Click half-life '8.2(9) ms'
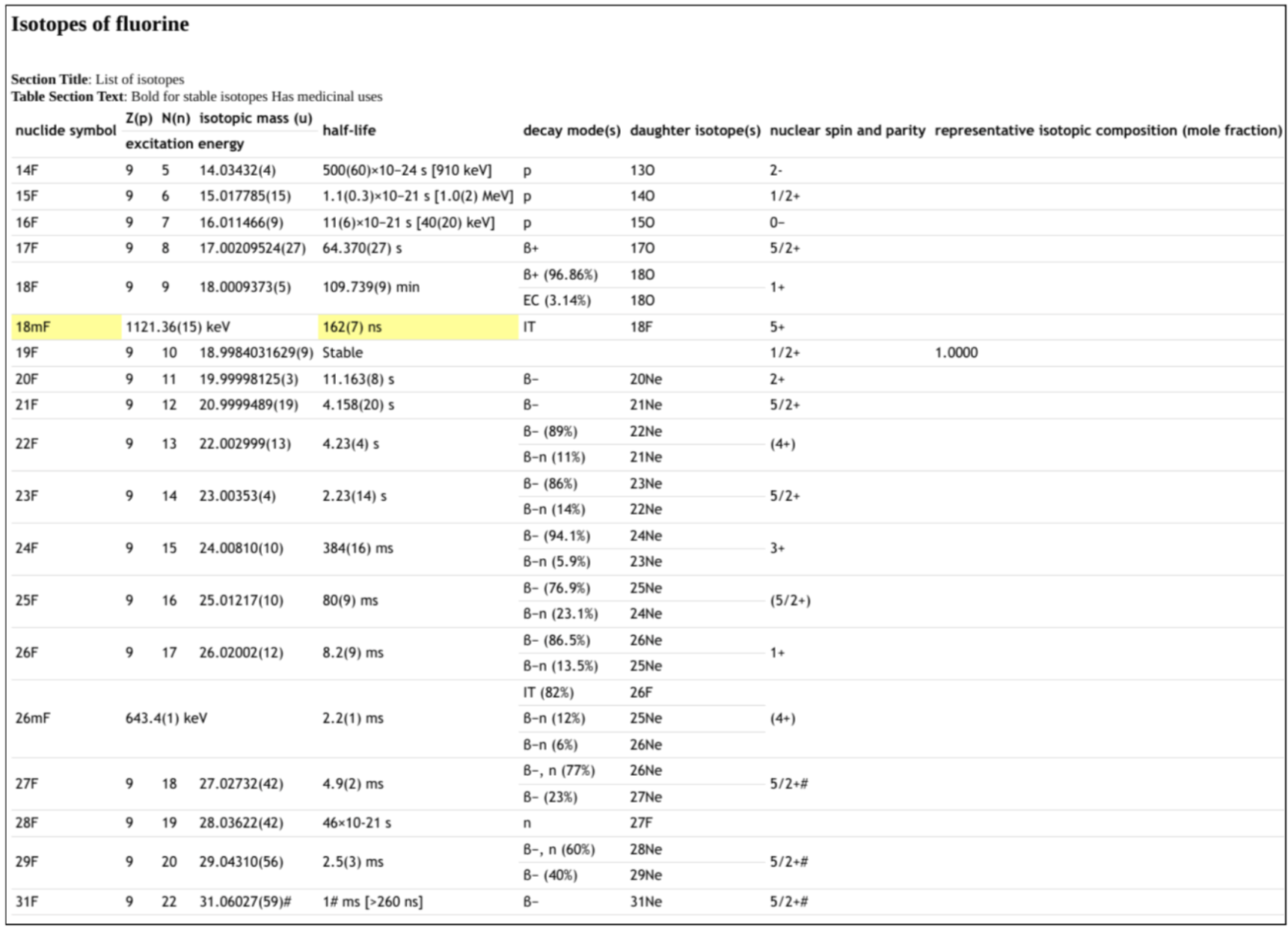The width and height of the screenshot is (1288, 927). click(353, 653)
